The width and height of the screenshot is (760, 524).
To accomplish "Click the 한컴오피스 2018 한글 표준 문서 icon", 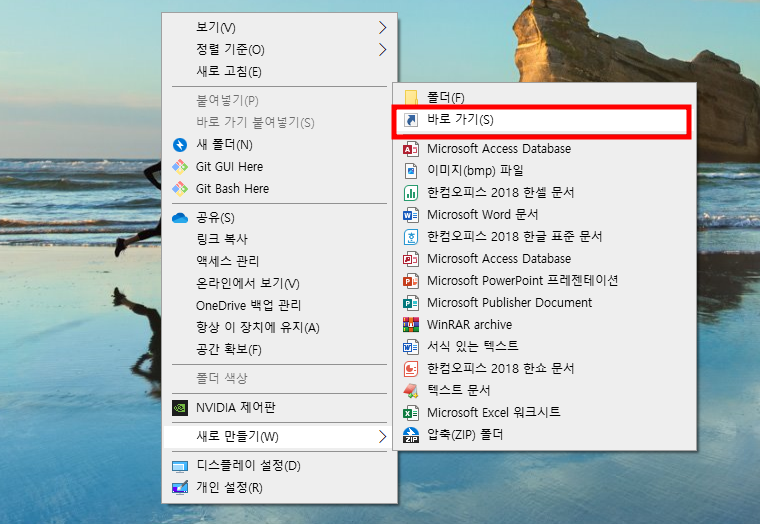I will click(x=411, y=237).
